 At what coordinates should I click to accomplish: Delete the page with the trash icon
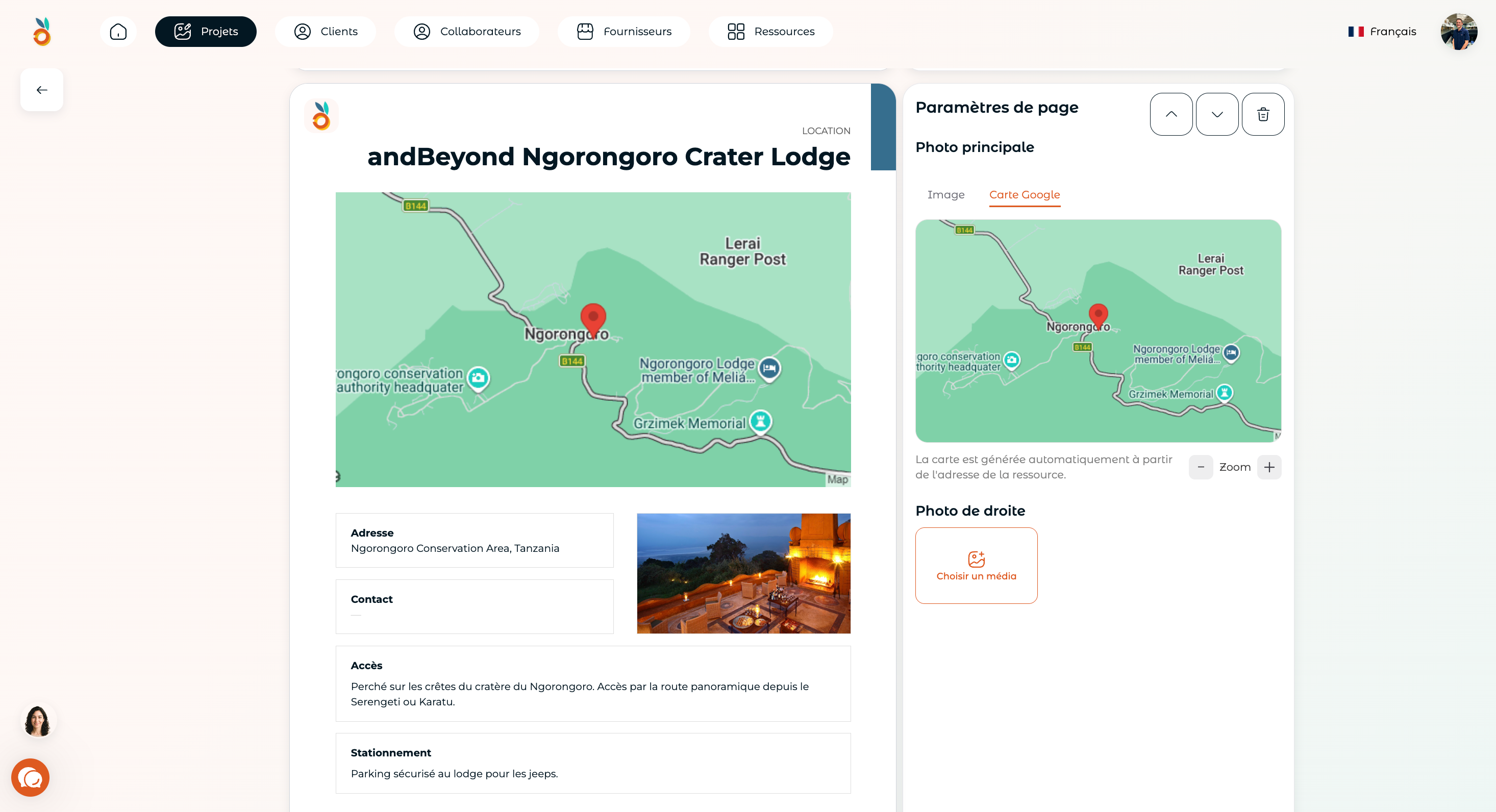click(1263, 114)
